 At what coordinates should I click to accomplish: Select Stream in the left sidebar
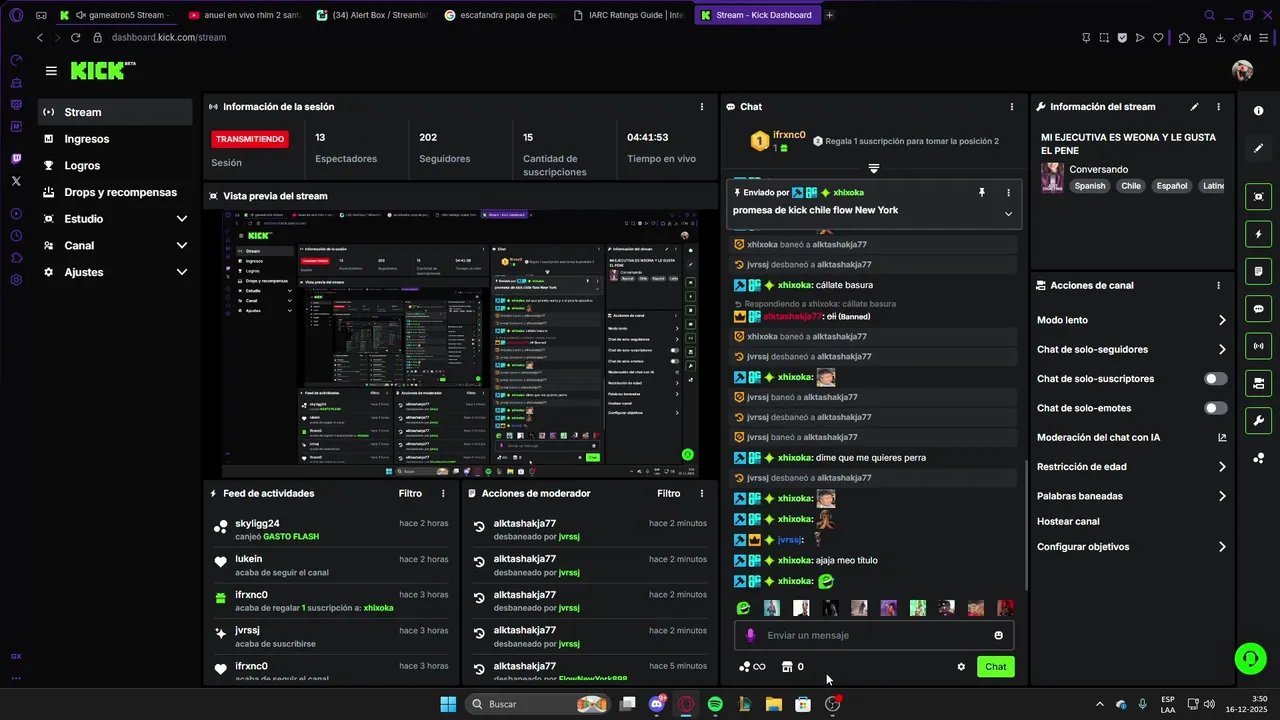pyautogui.click(x=116, y=112)
